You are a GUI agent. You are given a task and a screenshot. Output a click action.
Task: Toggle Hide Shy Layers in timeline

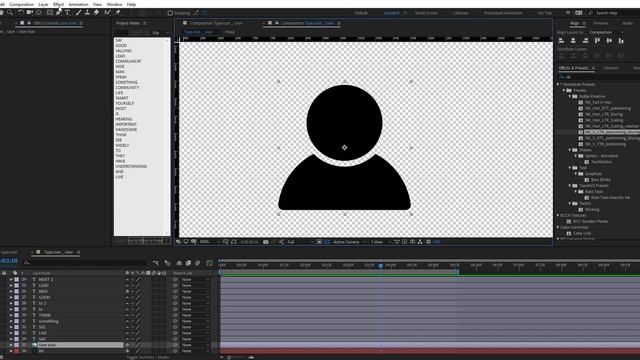pos(179,263)
